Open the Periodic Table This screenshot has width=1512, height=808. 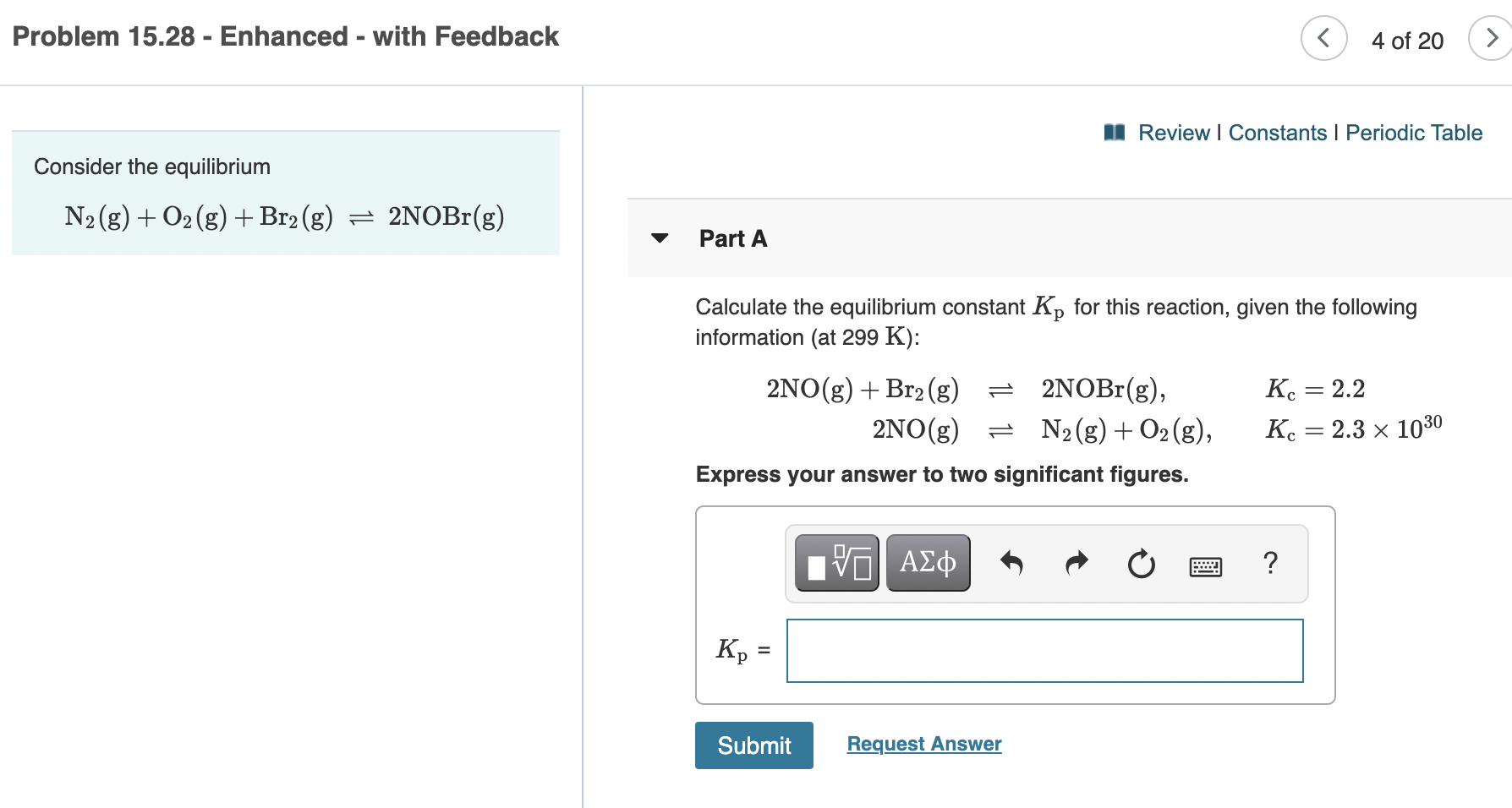click(x=1414, y=132)
